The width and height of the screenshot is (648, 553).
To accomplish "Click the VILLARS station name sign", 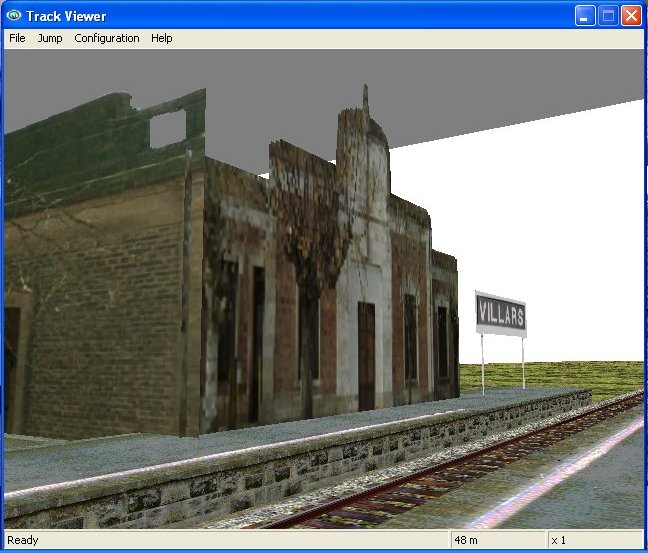I will (500, 313).
